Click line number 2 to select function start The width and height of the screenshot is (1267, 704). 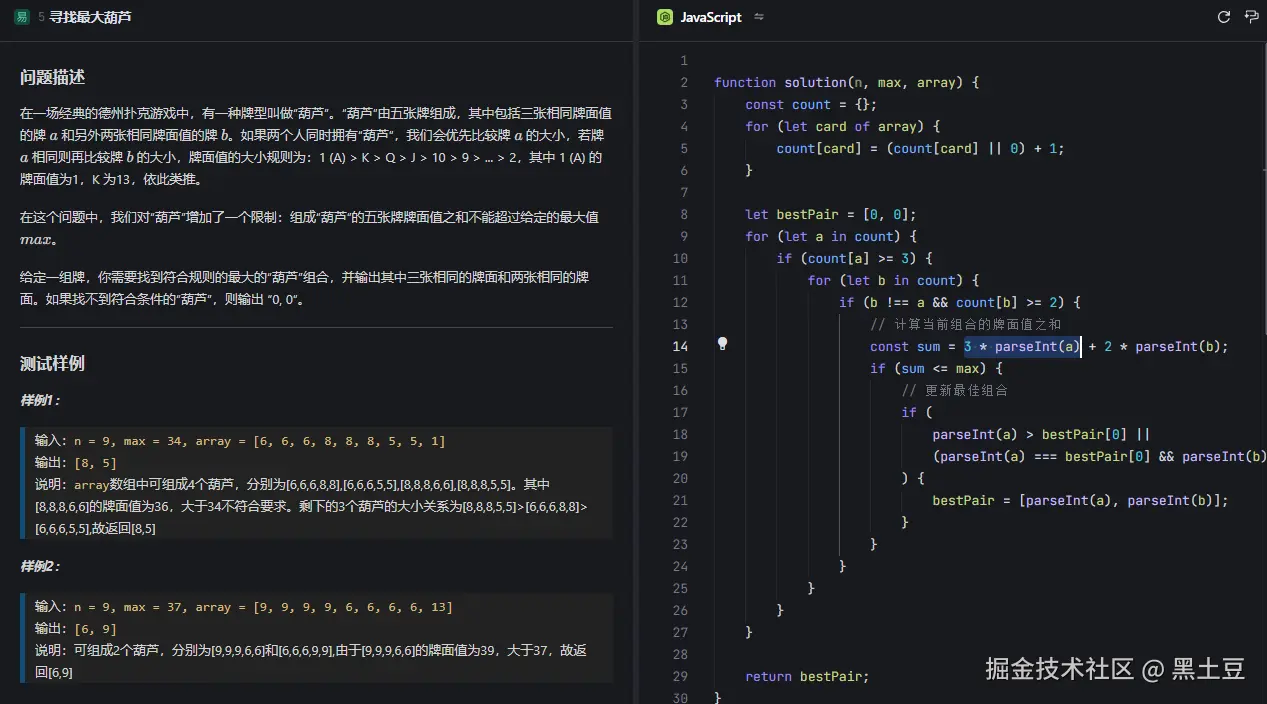(683, 82)
